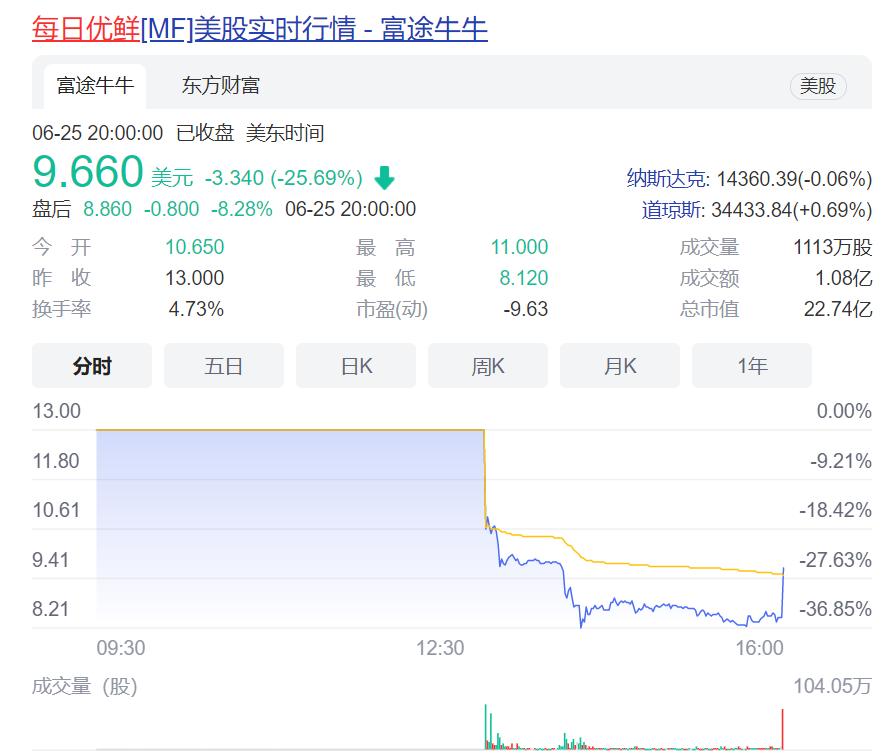Click the 成交额 value 1.08亿
Image resolution: width=893 pixels, height=755 pixels.
point(843,278)
